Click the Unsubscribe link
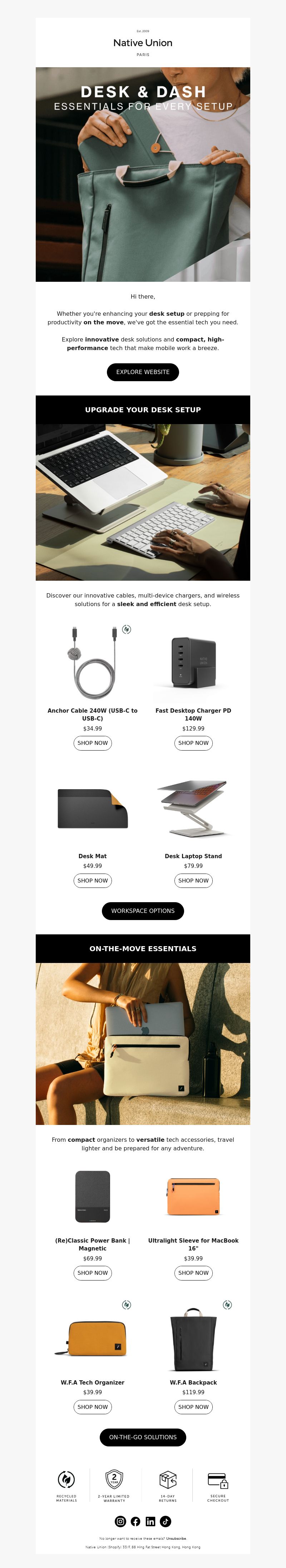Image resolution: width=286 pixels, height=1568 pixels. coord(177,1538)
